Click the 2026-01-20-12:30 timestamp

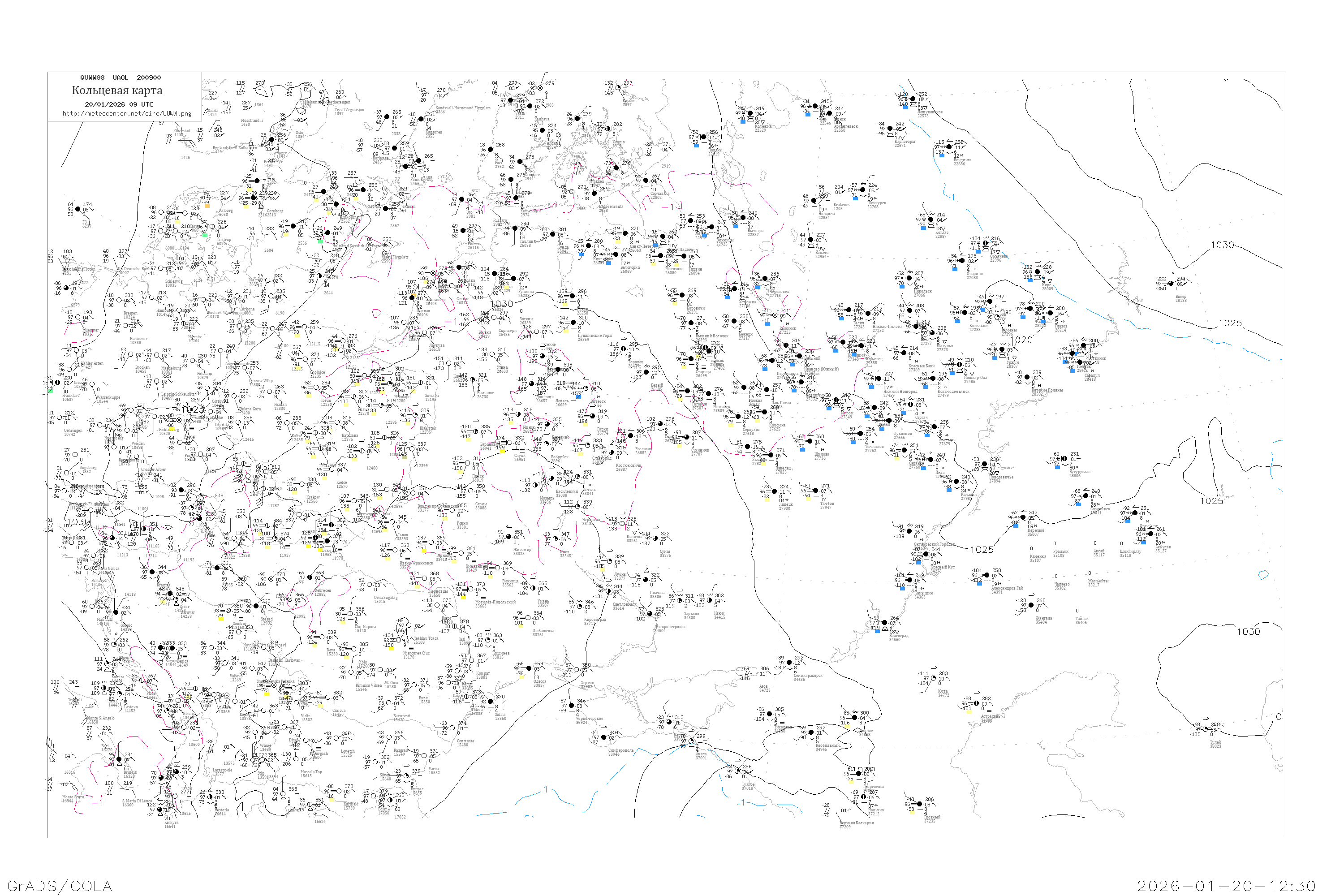tap(1226, 886)
